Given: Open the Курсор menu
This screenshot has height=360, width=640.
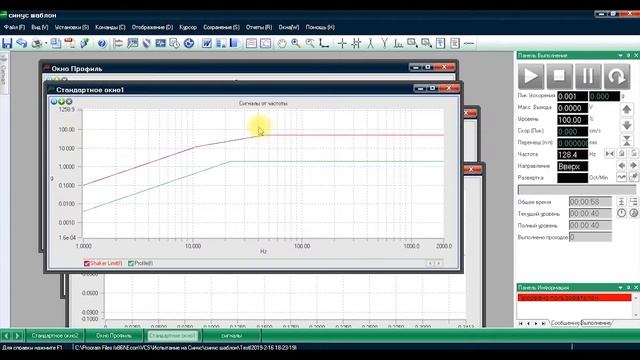Looking at the screenshot, I should (x=188, y=27).
